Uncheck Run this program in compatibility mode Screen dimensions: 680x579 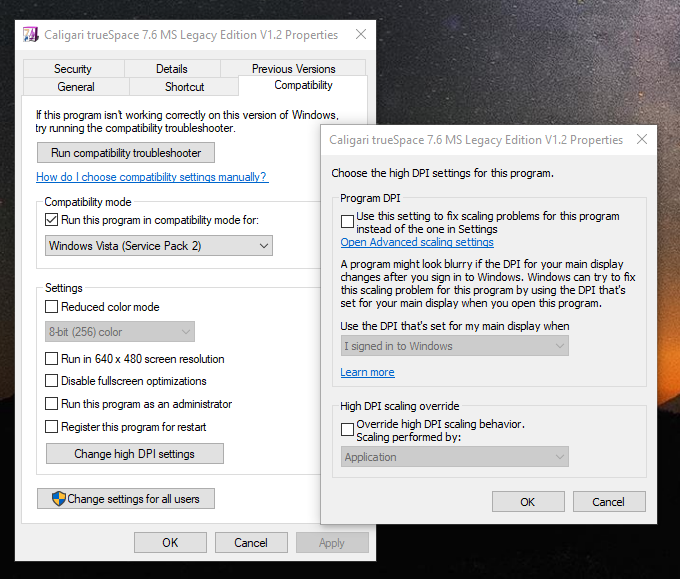pyautogui.click(x=52, y=220)
